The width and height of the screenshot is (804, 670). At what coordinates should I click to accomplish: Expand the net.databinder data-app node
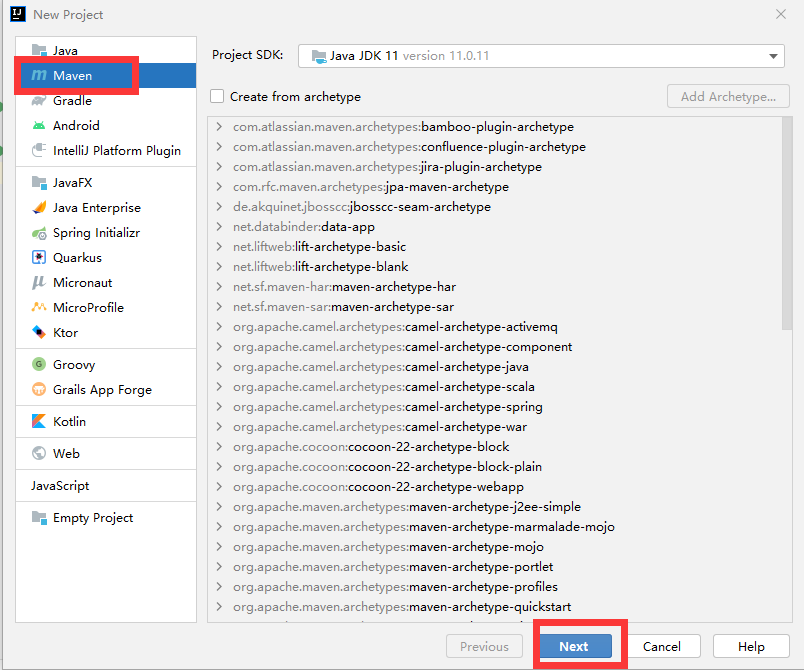[x=219, y=227]
